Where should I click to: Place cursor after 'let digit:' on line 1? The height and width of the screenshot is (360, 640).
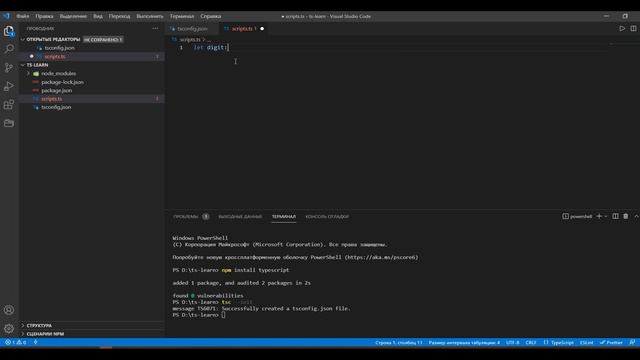pos(229,48)
